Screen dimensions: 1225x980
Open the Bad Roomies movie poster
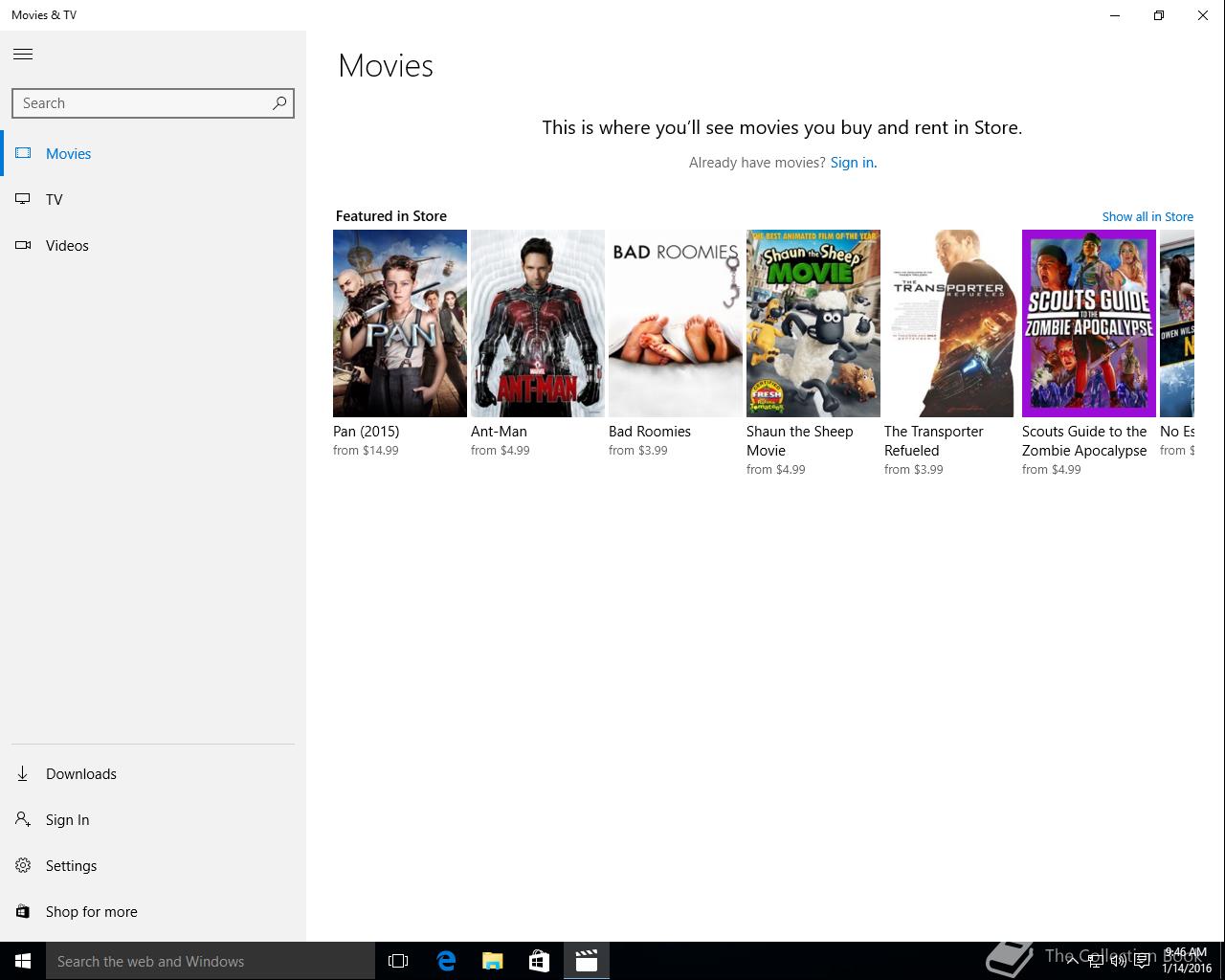676,323
